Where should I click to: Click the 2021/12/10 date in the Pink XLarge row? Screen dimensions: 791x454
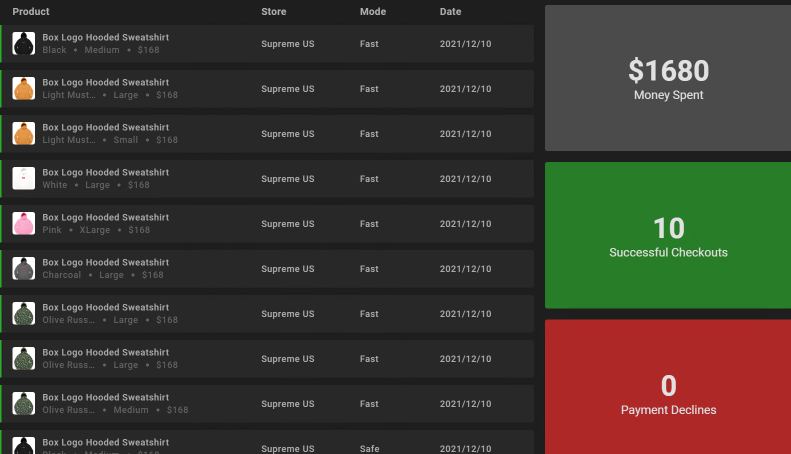point(465,224)
